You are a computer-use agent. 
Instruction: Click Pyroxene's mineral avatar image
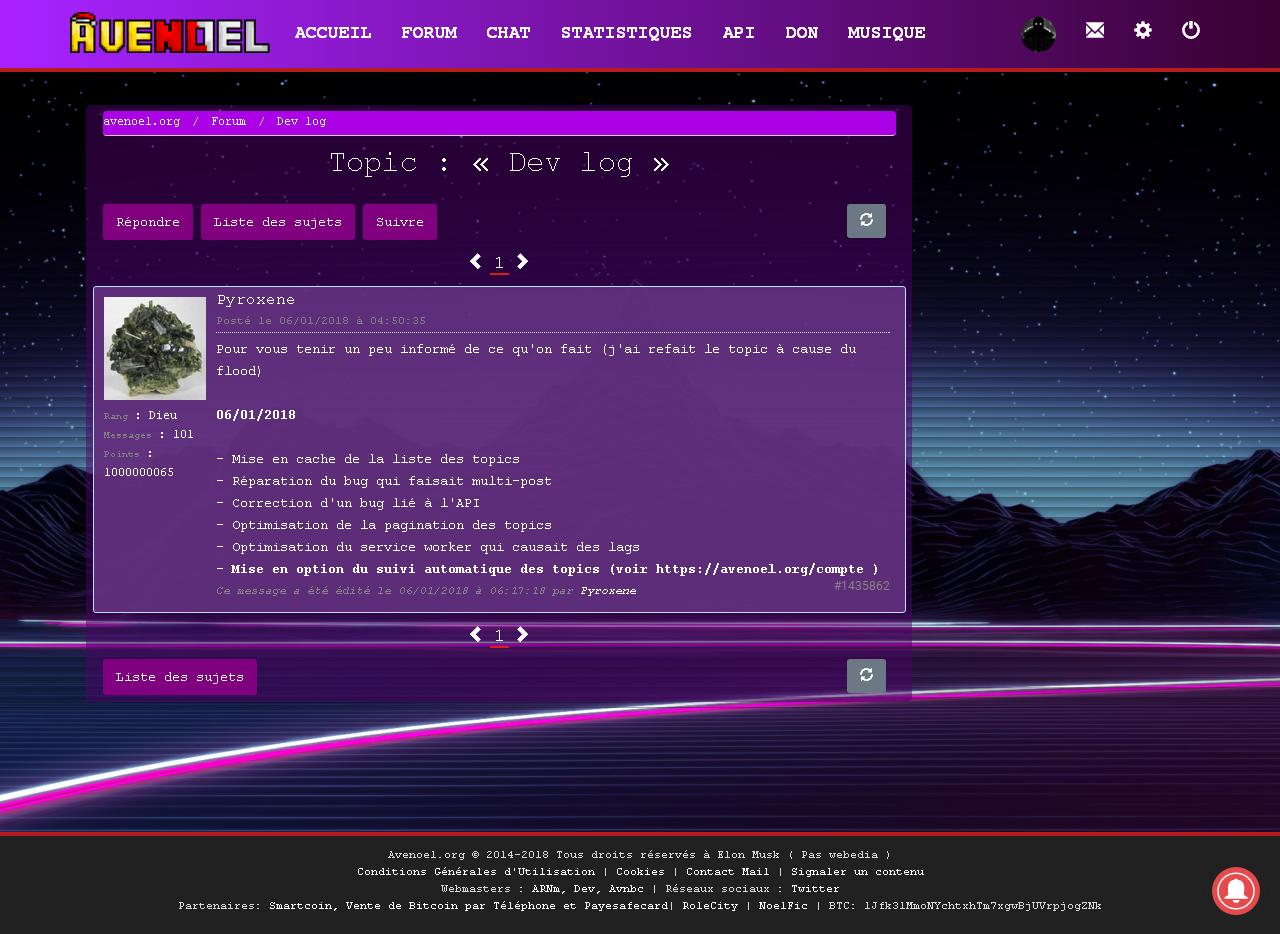[155, 348]
